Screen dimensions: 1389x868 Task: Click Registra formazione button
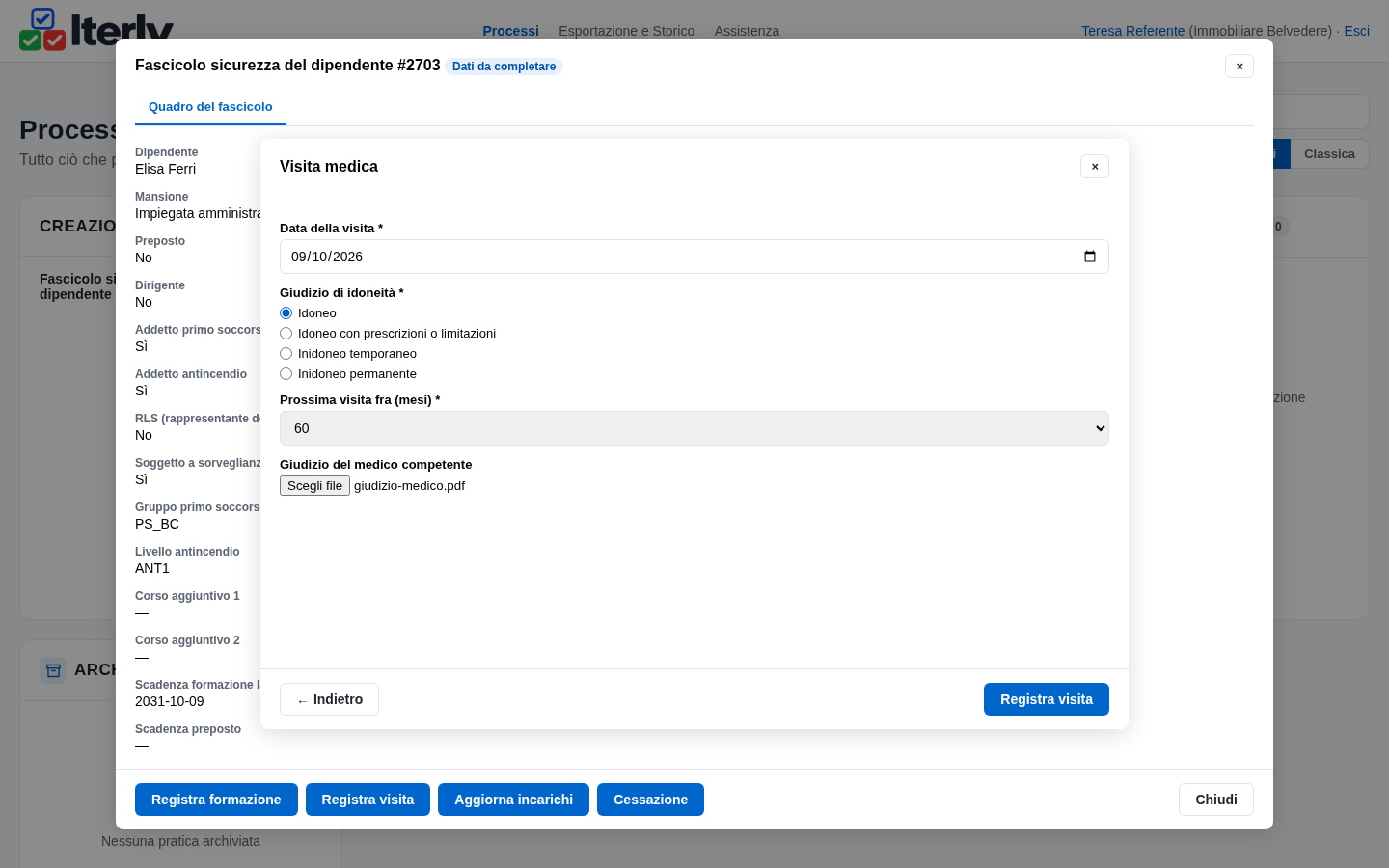216,800
